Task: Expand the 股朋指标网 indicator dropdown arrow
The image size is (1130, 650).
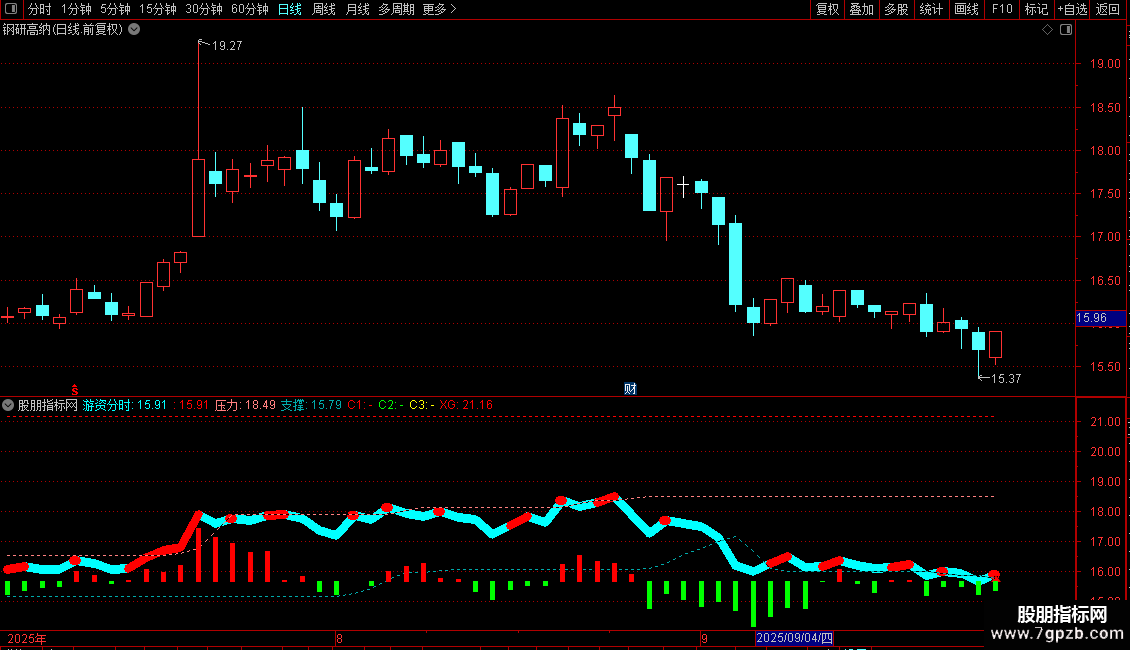Action: coord(8,405)
